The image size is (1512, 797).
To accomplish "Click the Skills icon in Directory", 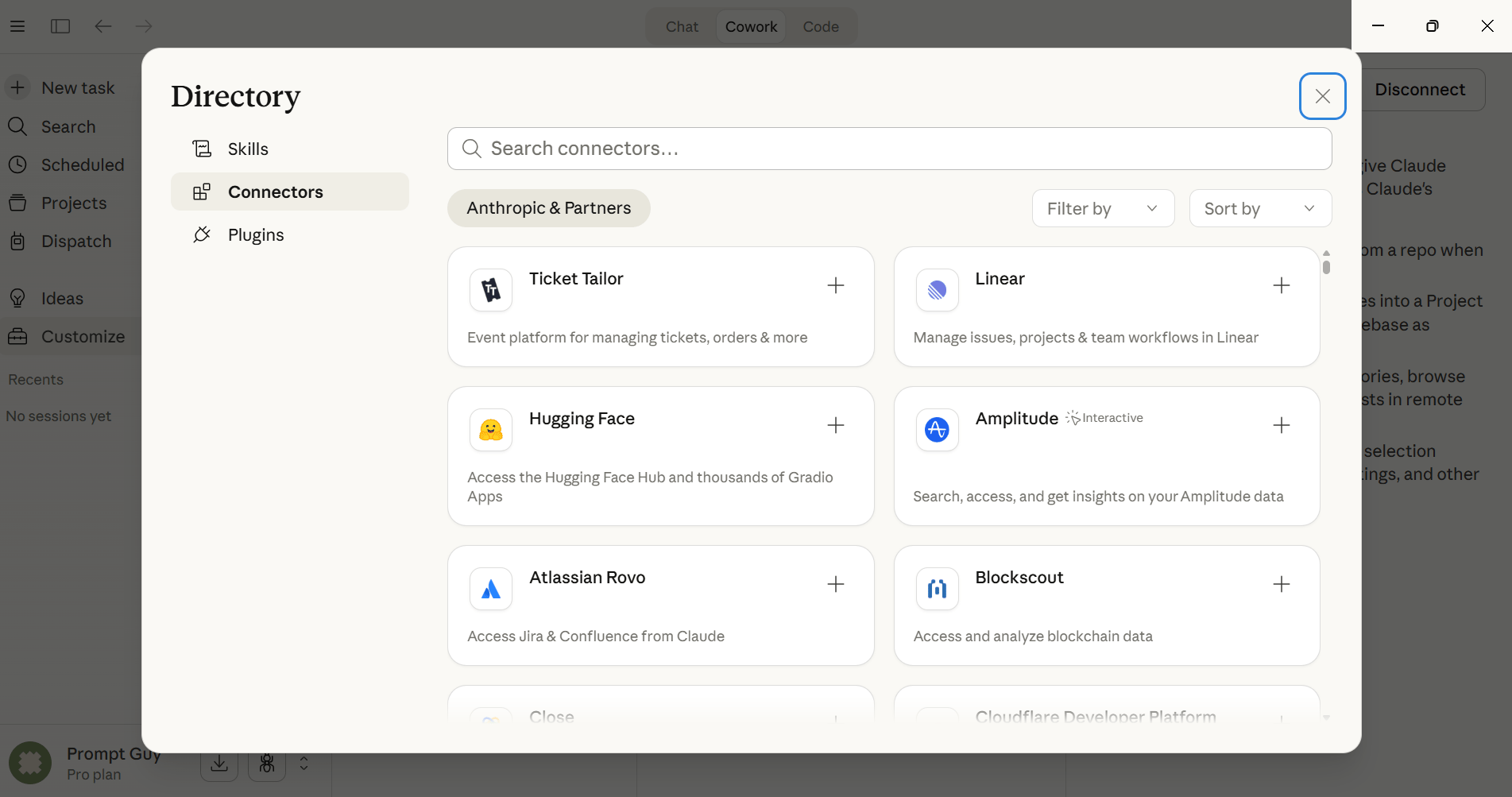I will (x=202, y=149).
